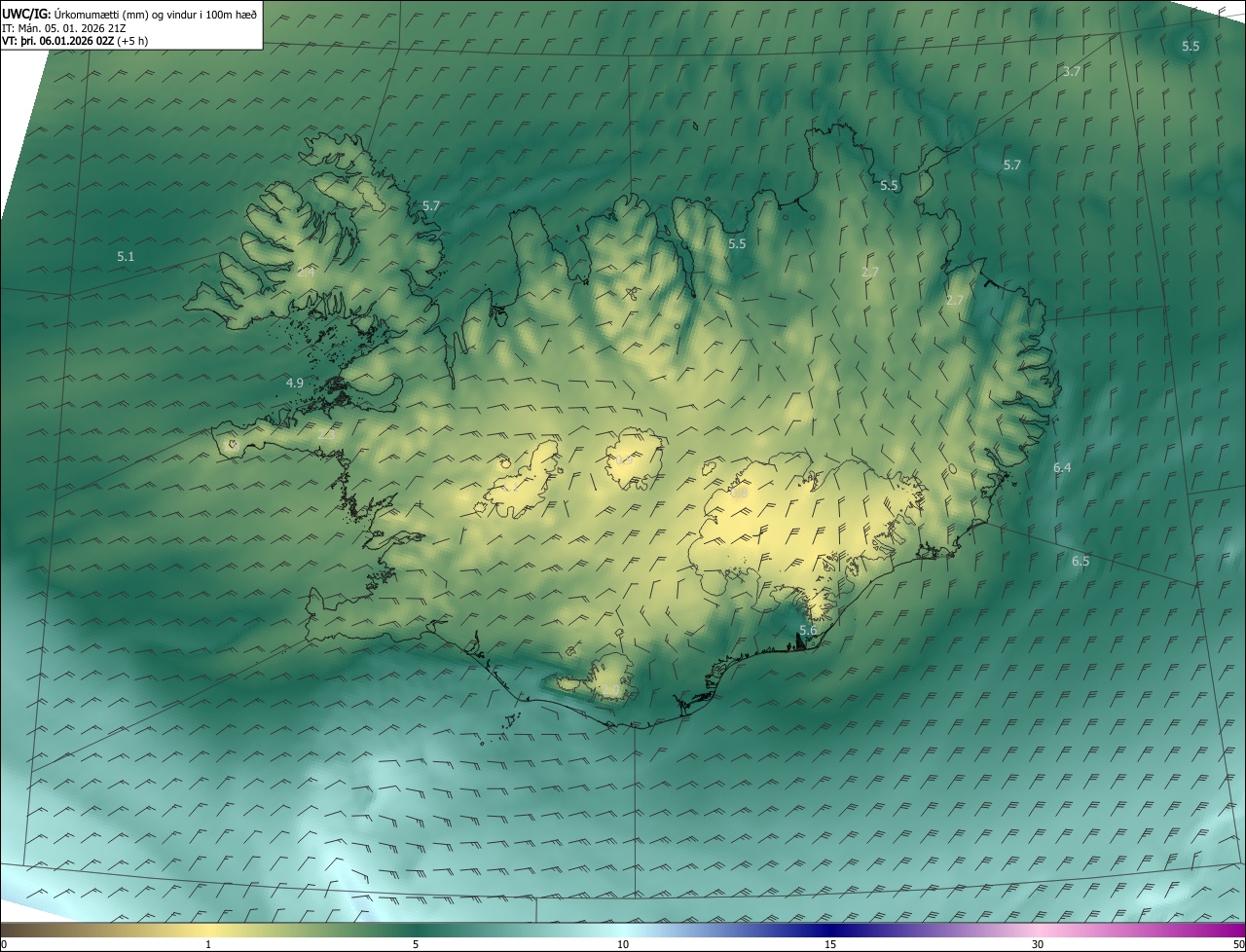1246x952 pixels.
Task: Click the colour scale tick label 50
Action: click(x=1238, y=945)
